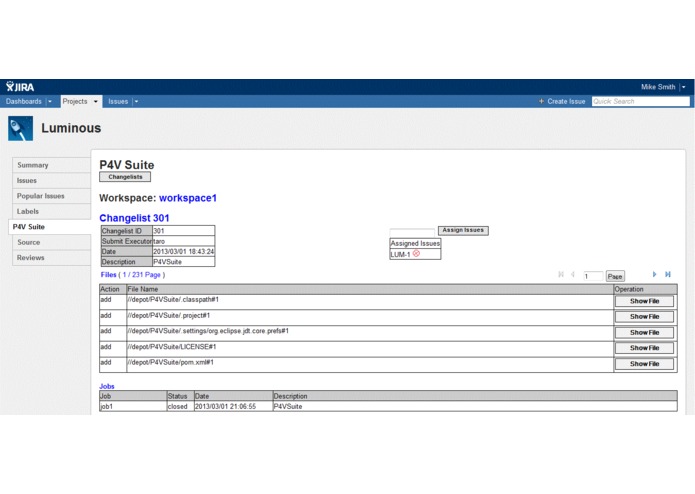Image resolution: width=695 pixels, height=494 pixels.
Task: Click the changelist date 2013/03/01 18:43:24
Action: point(184,251)
